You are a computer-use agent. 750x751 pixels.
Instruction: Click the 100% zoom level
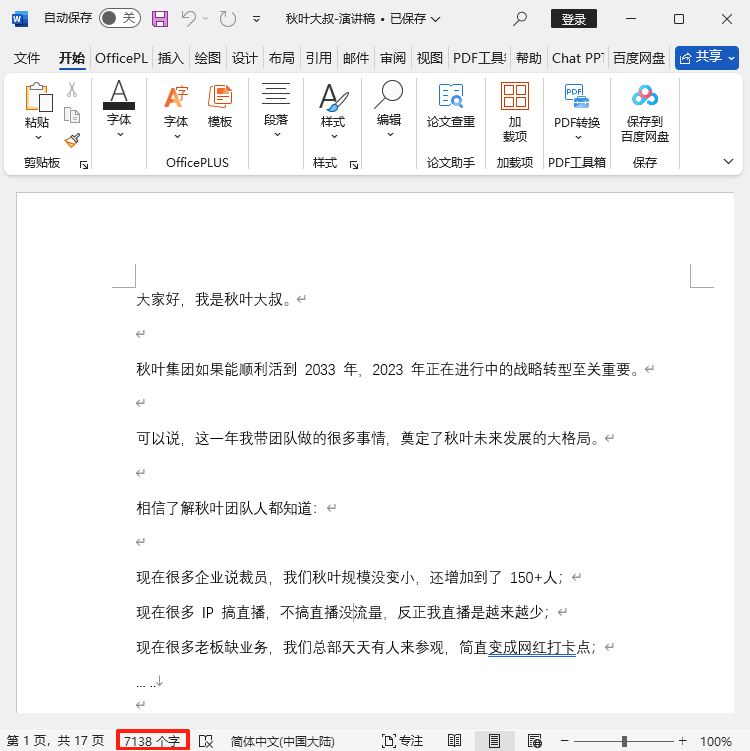pos(716,741)
